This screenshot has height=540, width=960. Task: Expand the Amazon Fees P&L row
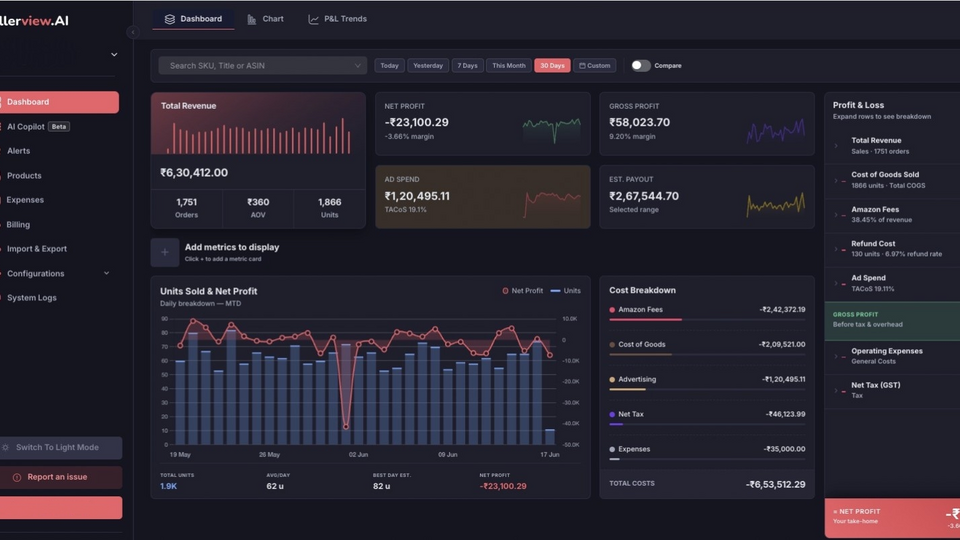click(836, 215)
